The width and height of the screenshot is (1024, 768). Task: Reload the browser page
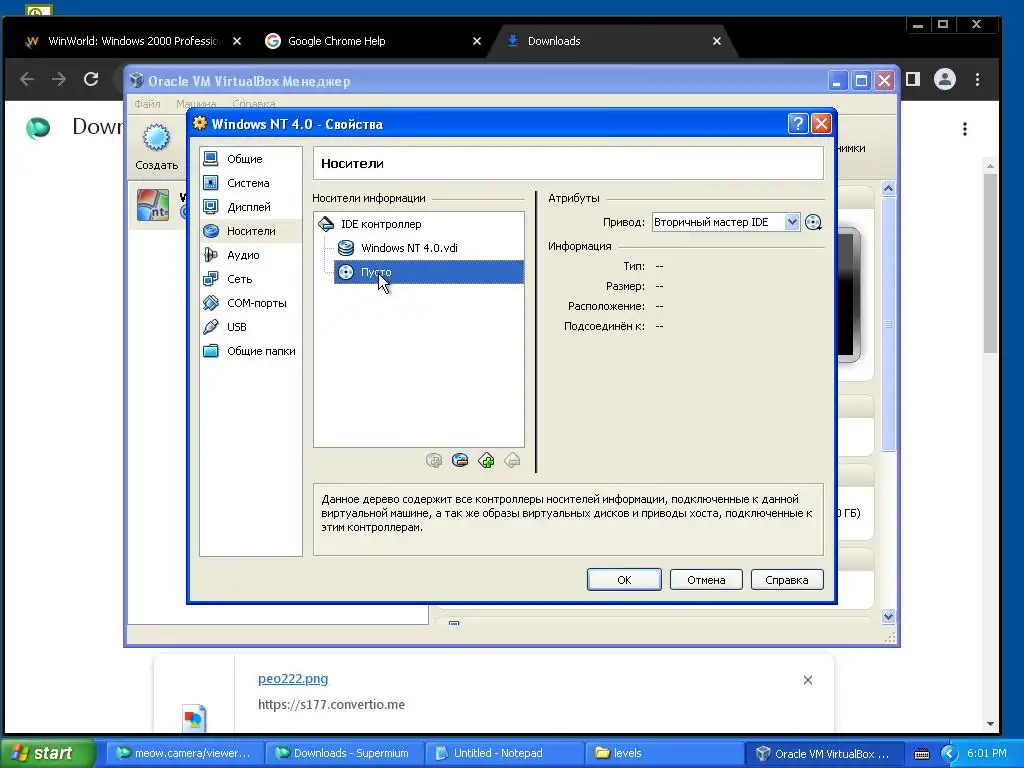pyautogui.click(x=91, y=80)
